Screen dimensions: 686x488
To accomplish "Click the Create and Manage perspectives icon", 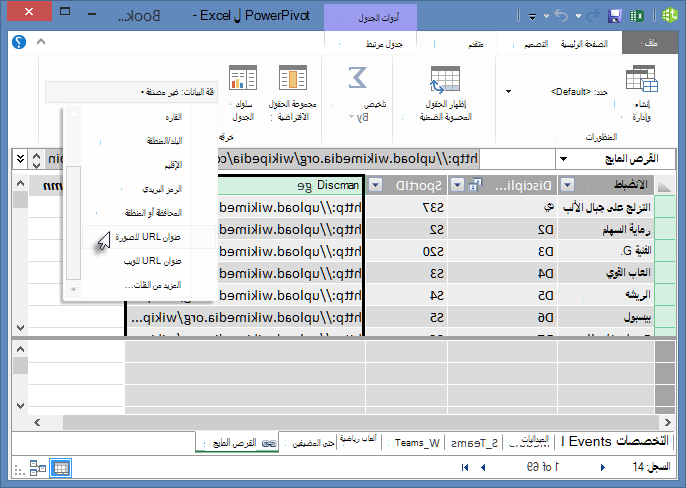I will (642, 79).
